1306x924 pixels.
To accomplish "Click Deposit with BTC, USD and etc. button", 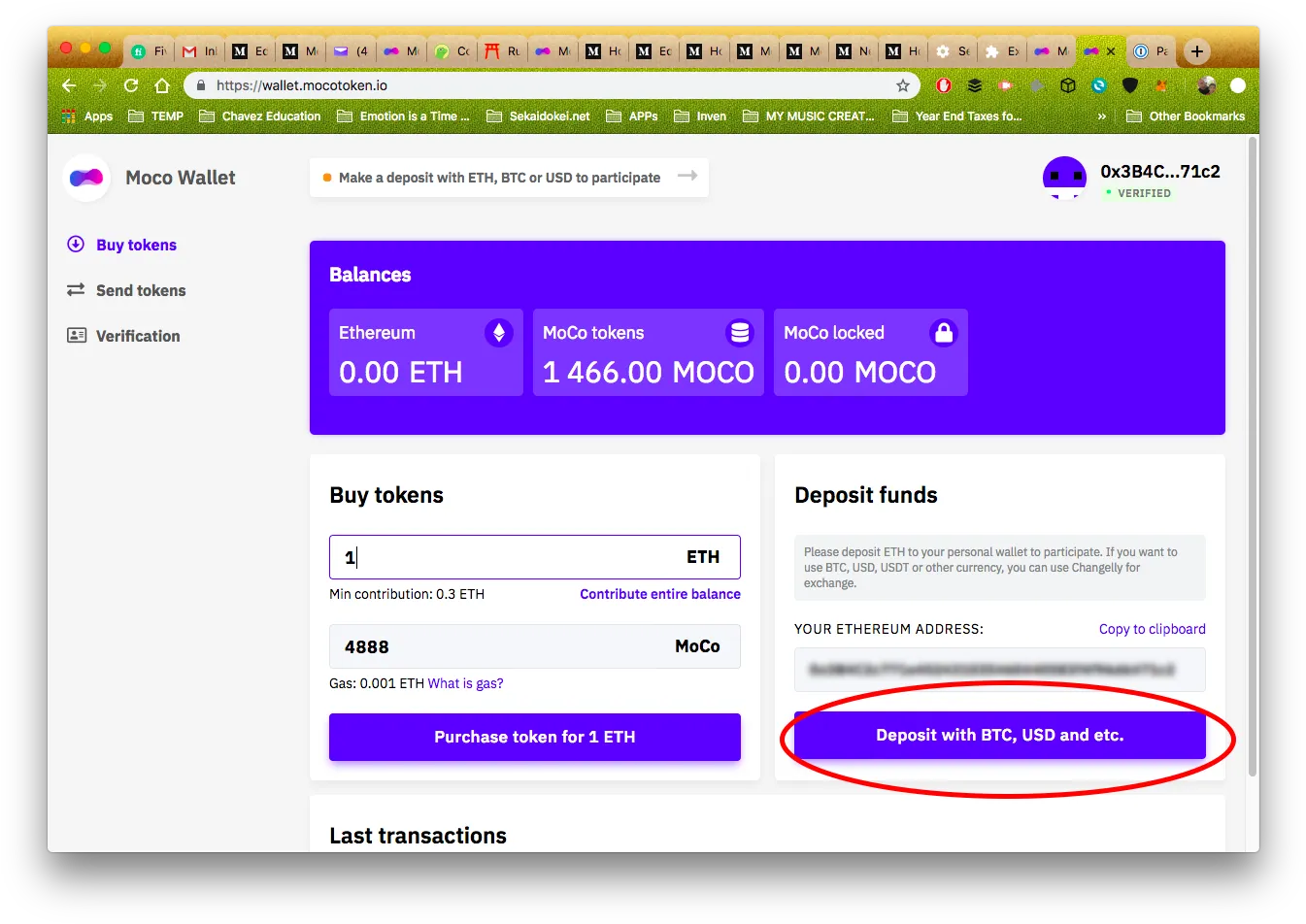I will 1000,735.
